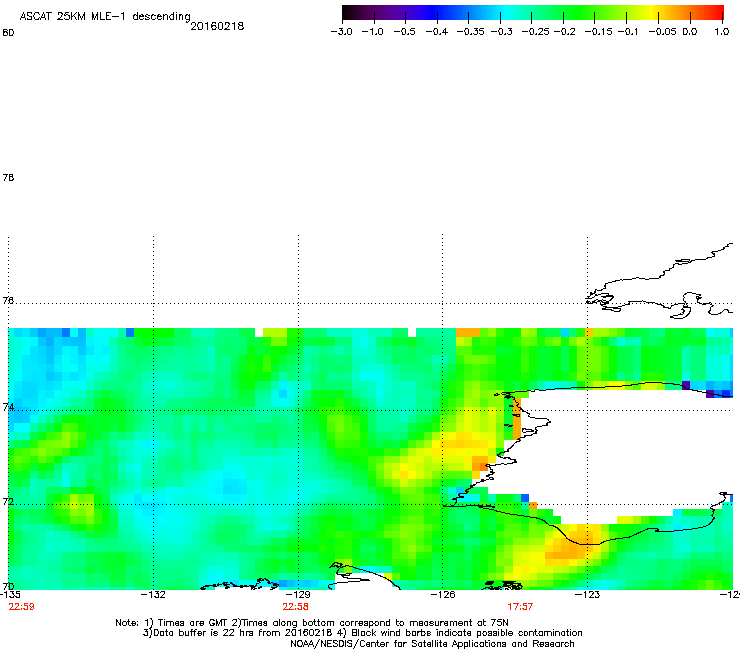Click longitude label '-132' on bottom axis

tap(153, 595)
